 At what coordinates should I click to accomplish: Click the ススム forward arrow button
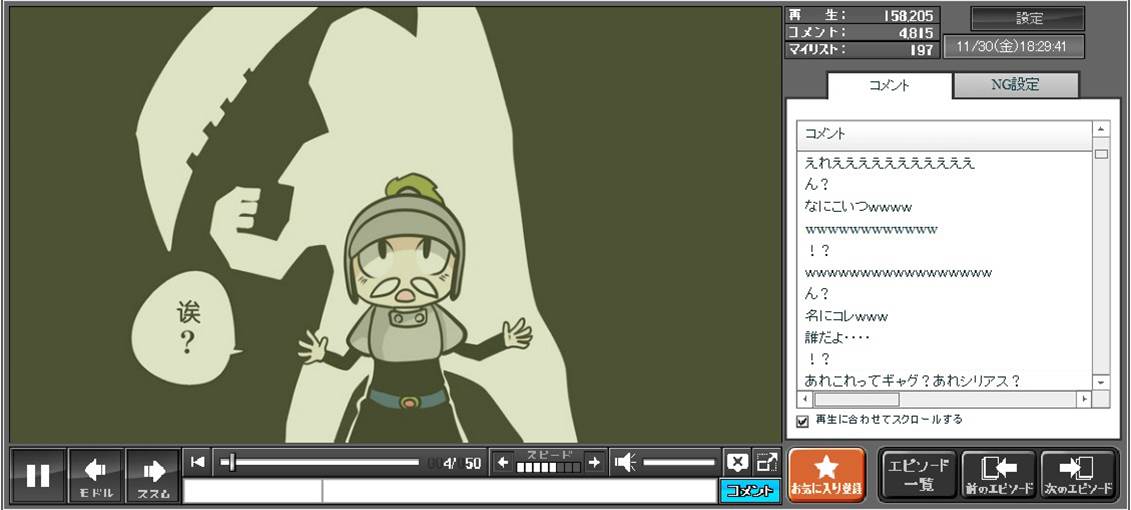tap(153, 475)
